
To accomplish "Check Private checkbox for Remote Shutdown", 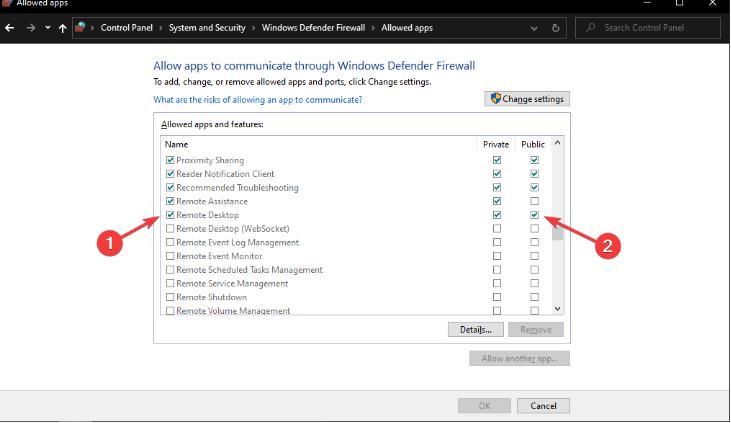I will [497, 297].
